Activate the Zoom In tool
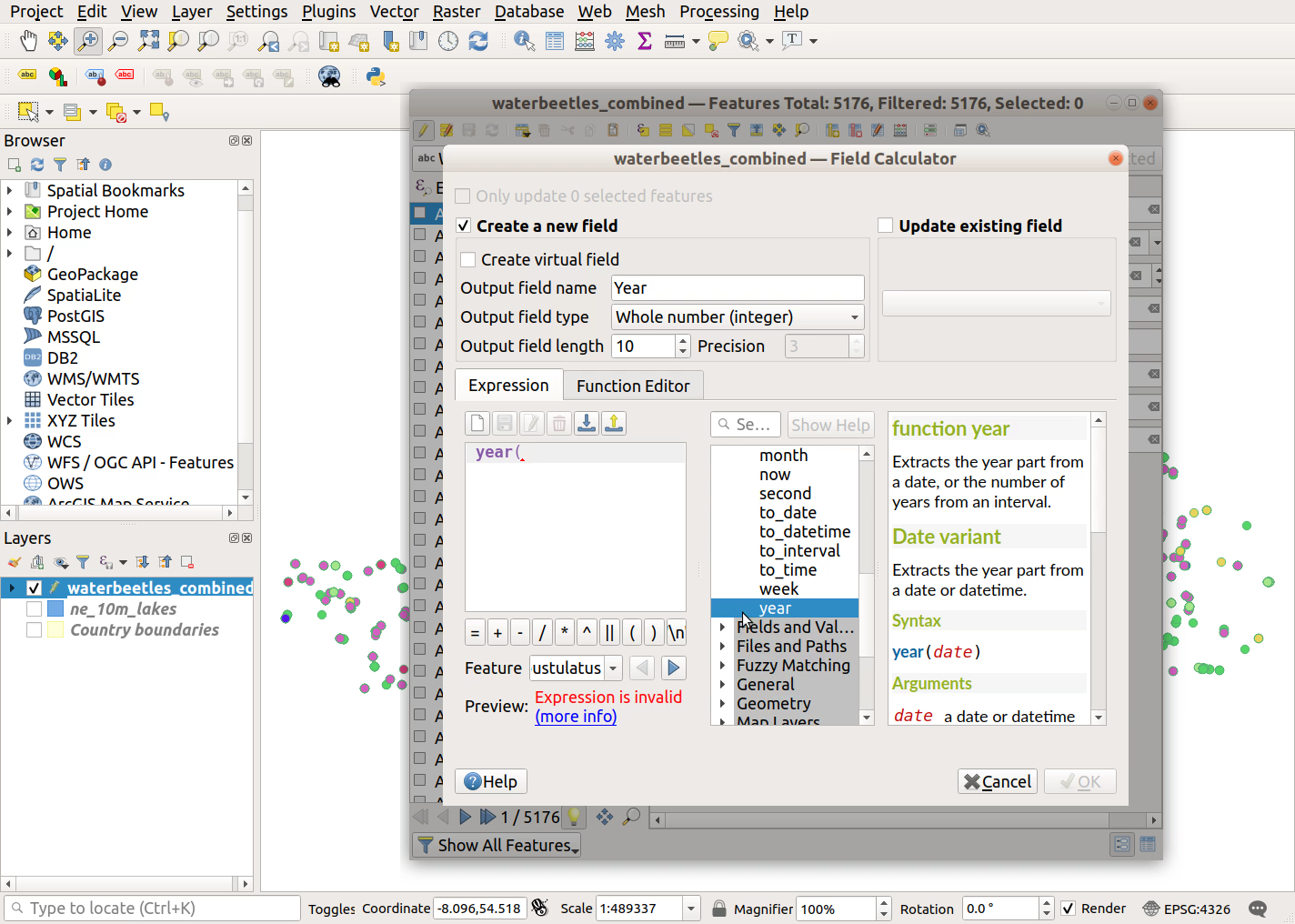This screenshot has height=924, width=1295. point(87,41)
